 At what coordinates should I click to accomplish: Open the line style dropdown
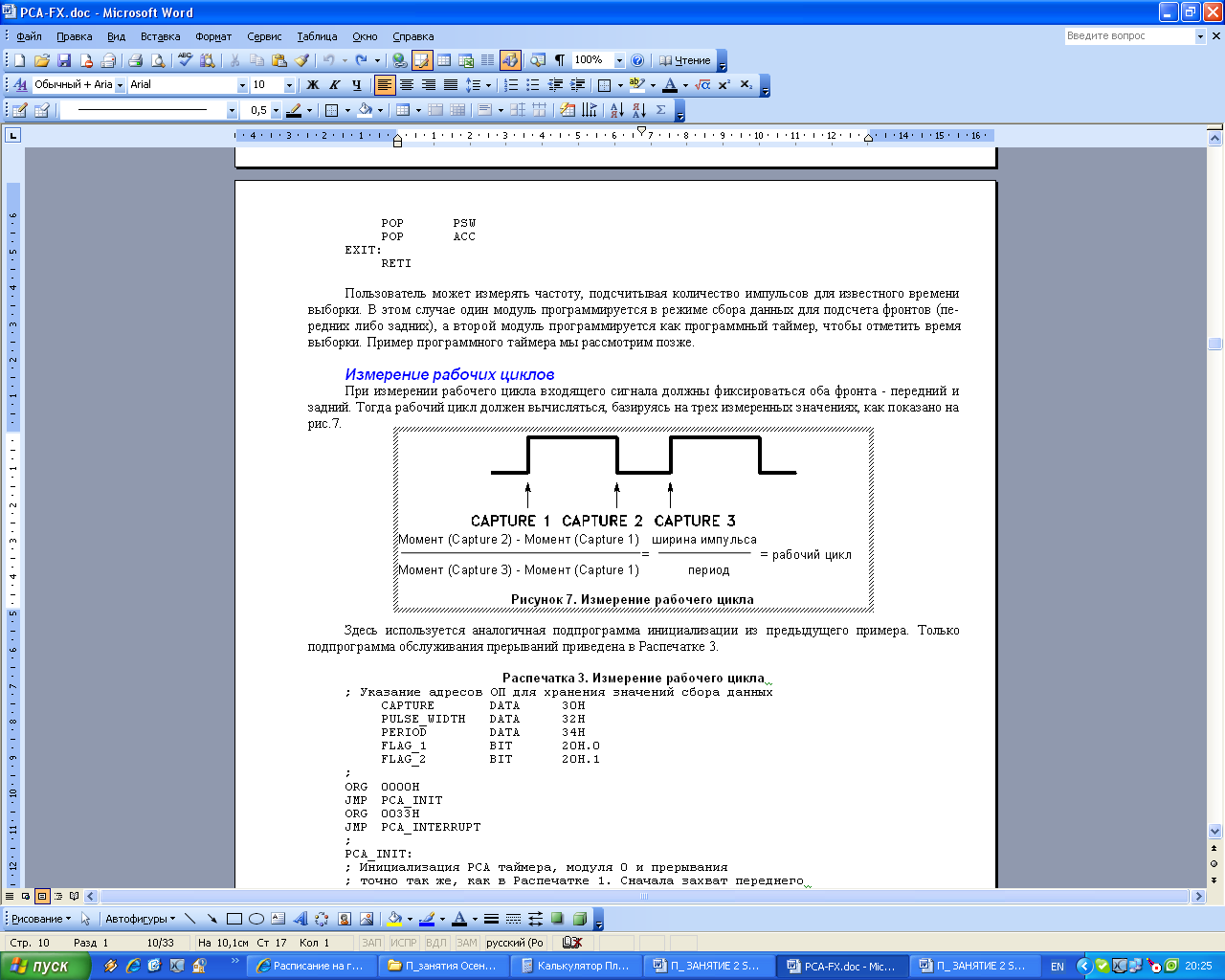pos(232,110)
